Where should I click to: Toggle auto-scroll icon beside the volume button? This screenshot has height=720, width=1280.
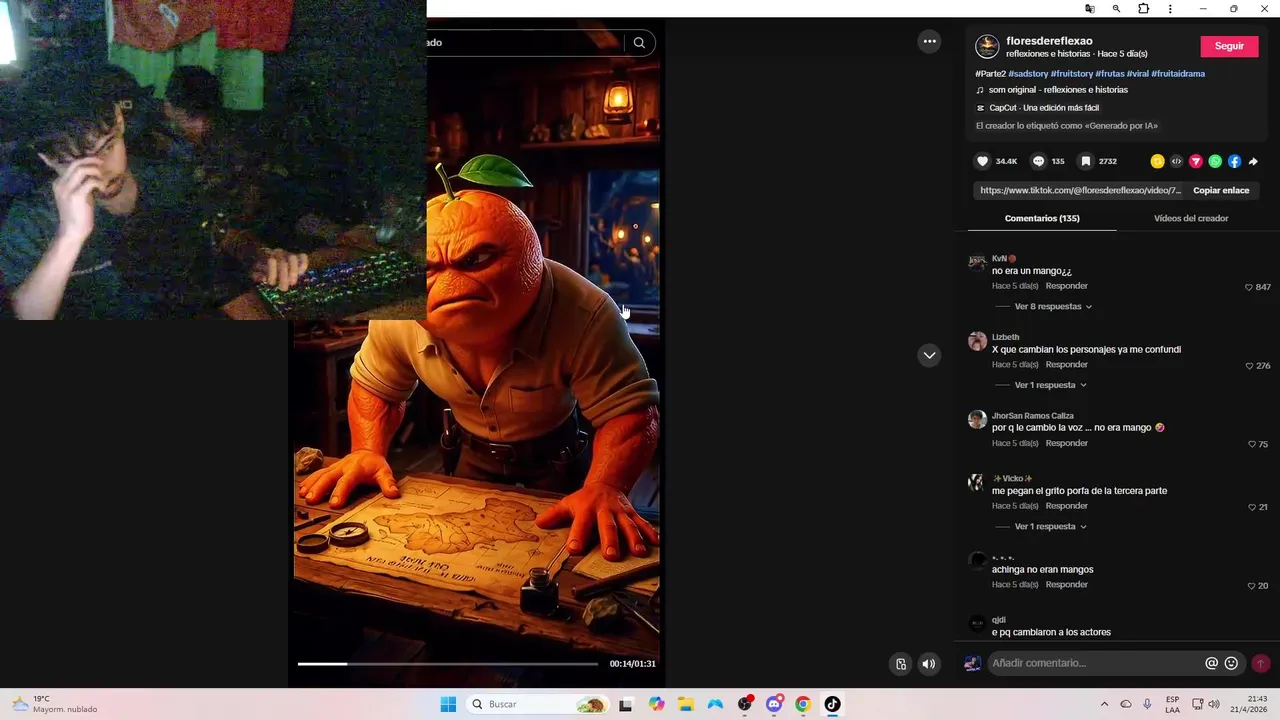(901, 664)
